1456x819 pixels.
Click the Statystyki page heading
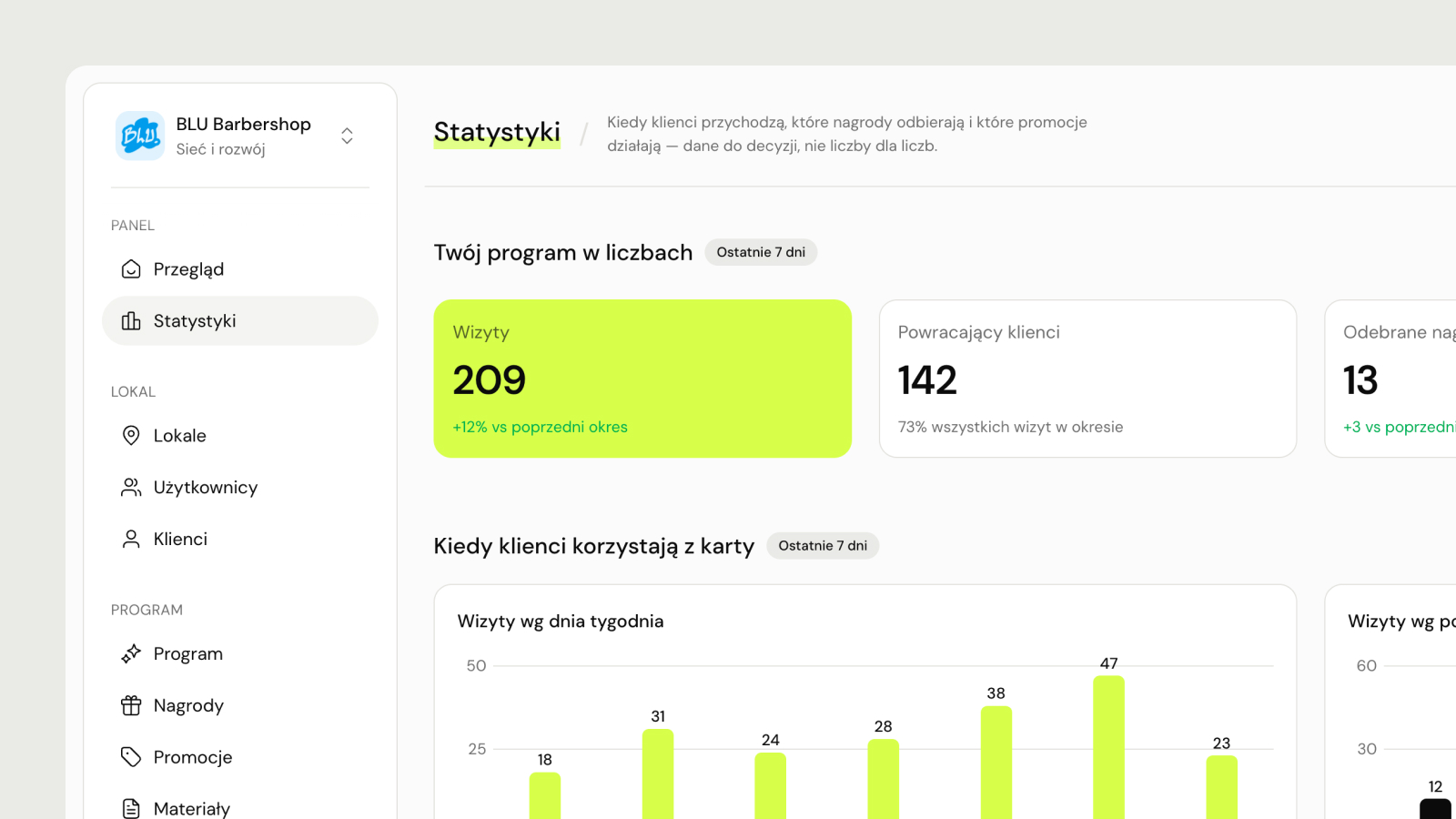click(x=497, y=132)
